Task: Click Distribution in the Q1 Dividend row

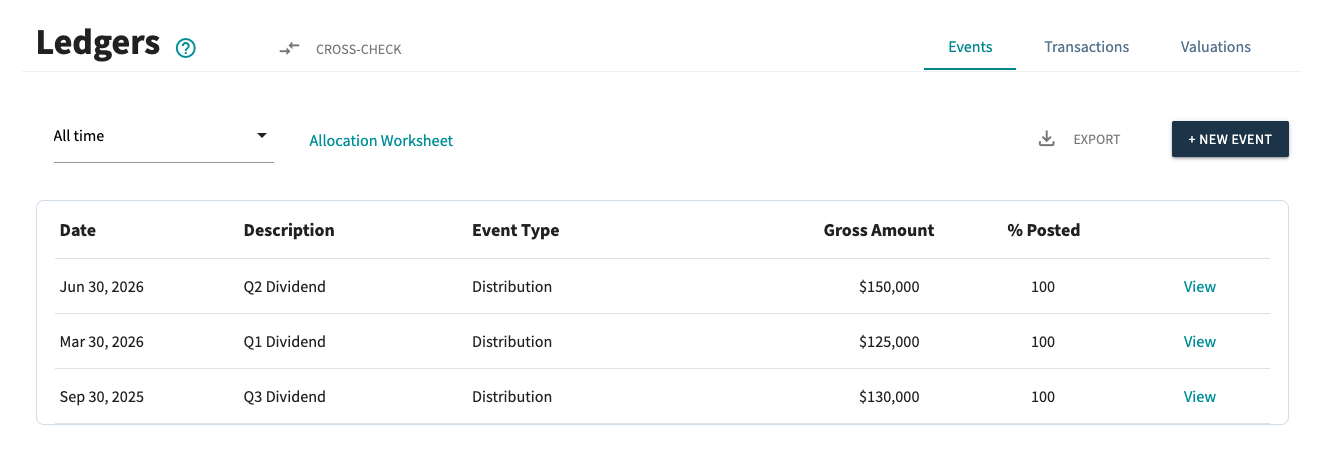Action: [512, 342]
